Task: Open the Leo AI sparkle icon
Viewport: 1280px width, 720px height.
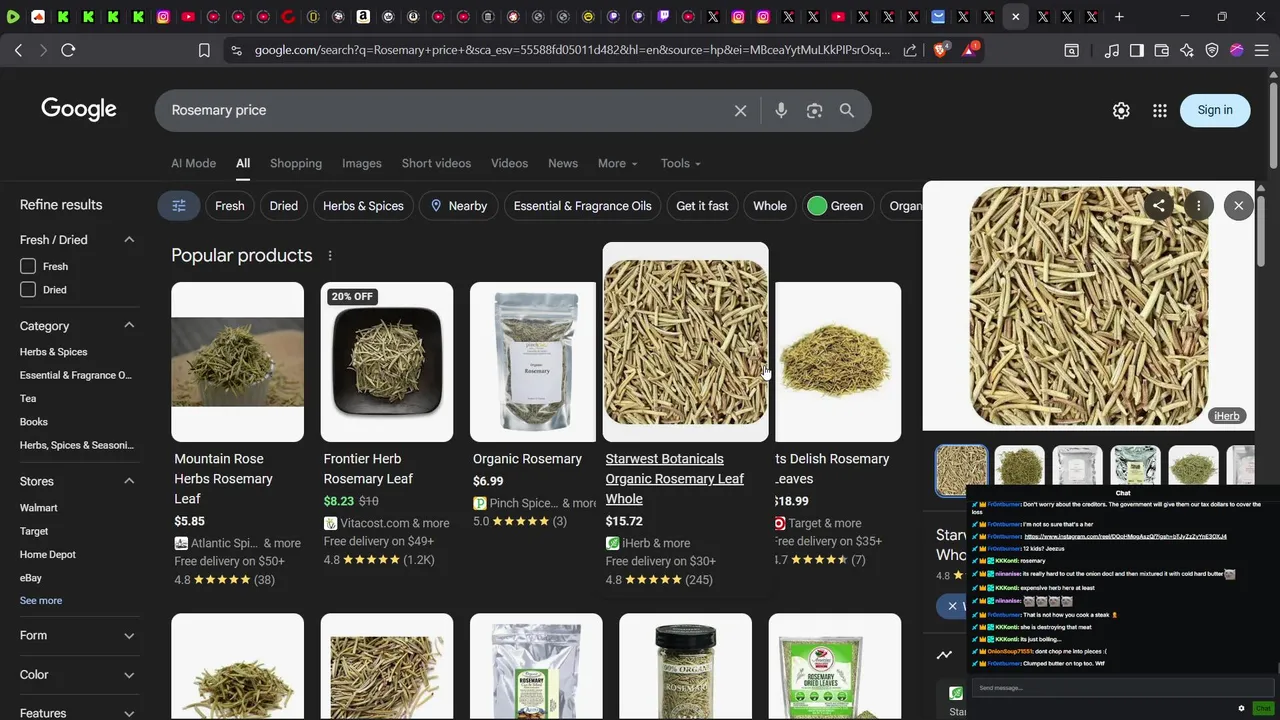Action: (1187, 50)
